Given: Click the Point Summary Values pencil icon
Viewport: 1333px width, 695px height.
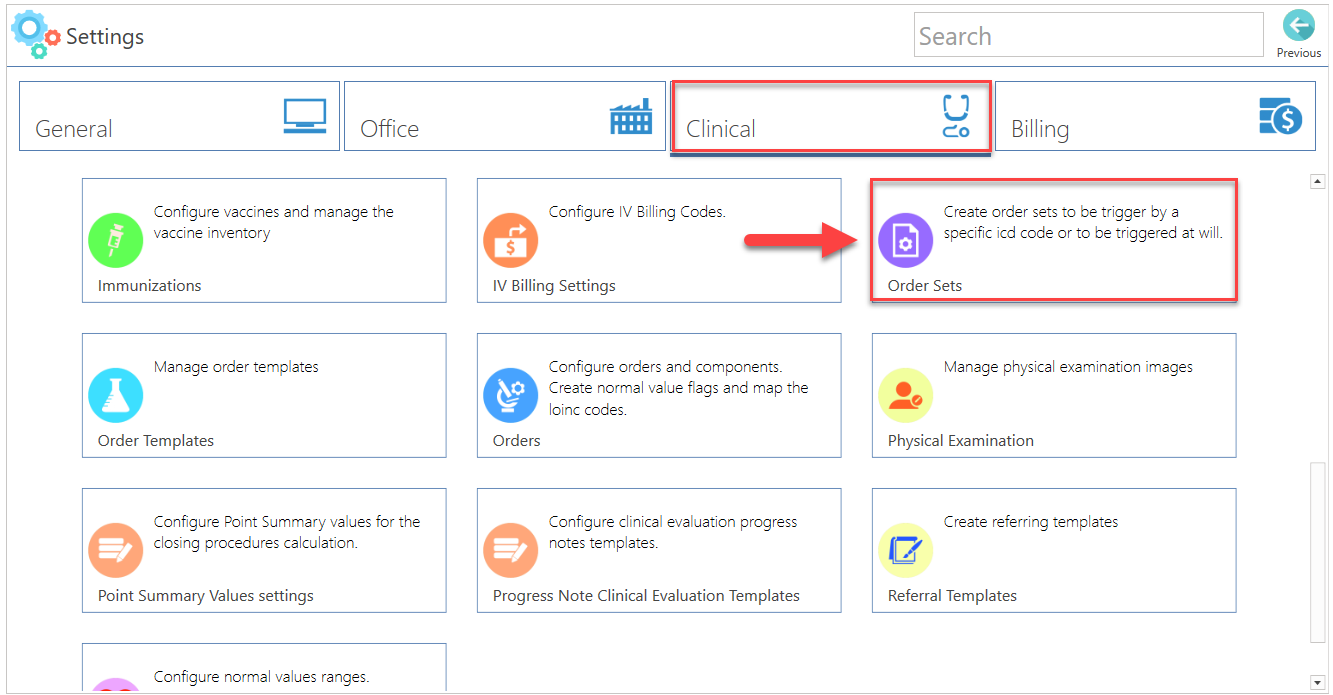Looking at the screenshot, I should 116,550.
